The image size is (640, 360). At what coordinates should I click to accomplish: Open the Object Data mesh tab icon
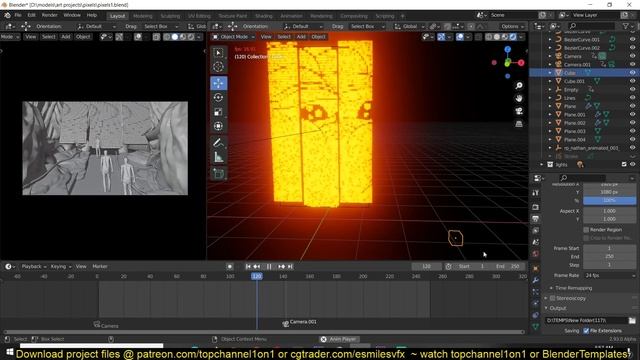click(536, 327)
